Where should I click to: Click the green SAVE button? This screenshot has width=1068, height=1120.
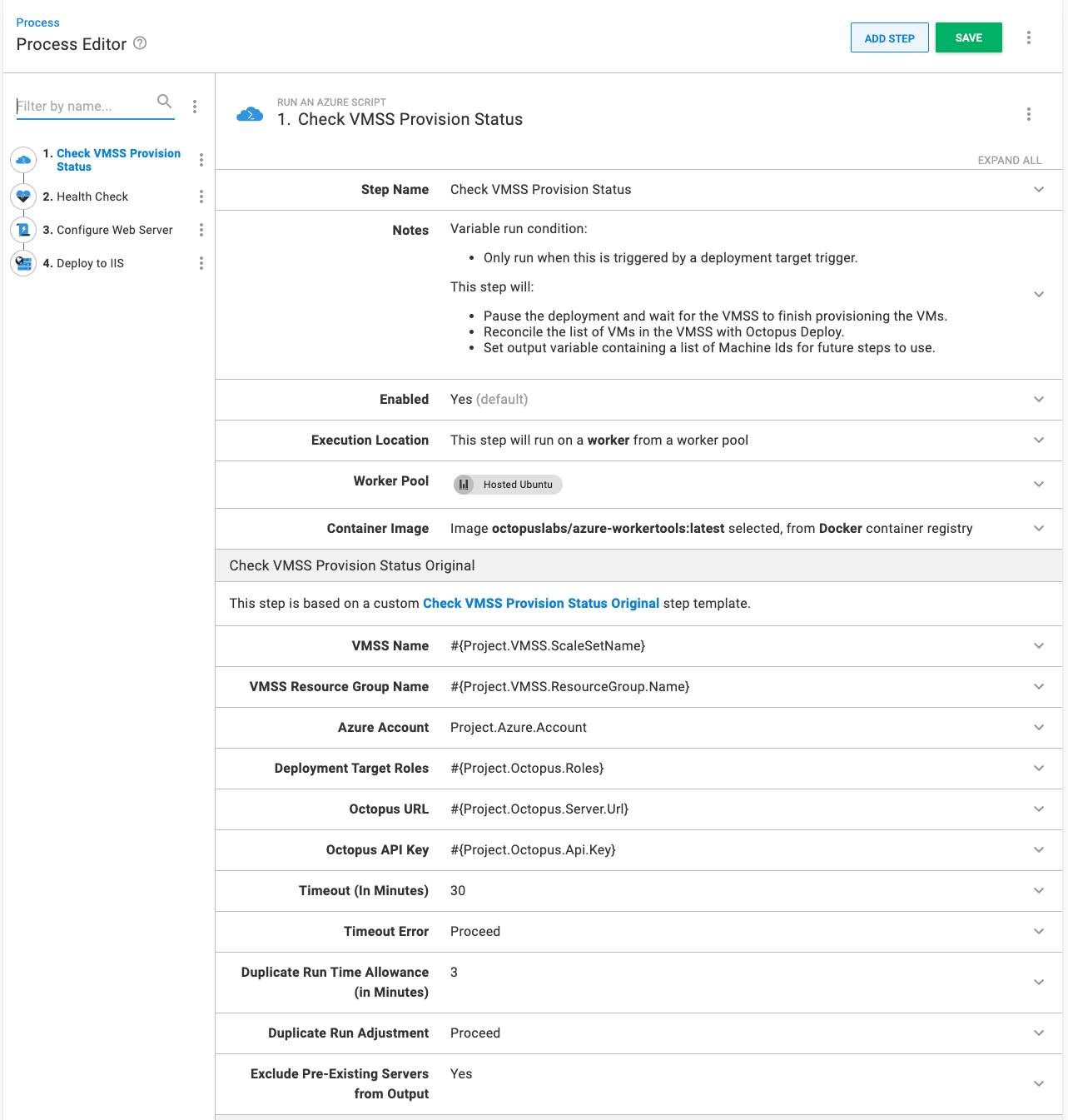(x=968, y=37)
